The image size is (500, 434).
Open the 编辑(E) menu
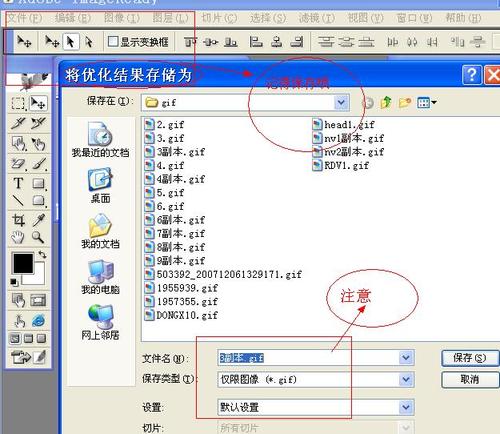(73, 18)
